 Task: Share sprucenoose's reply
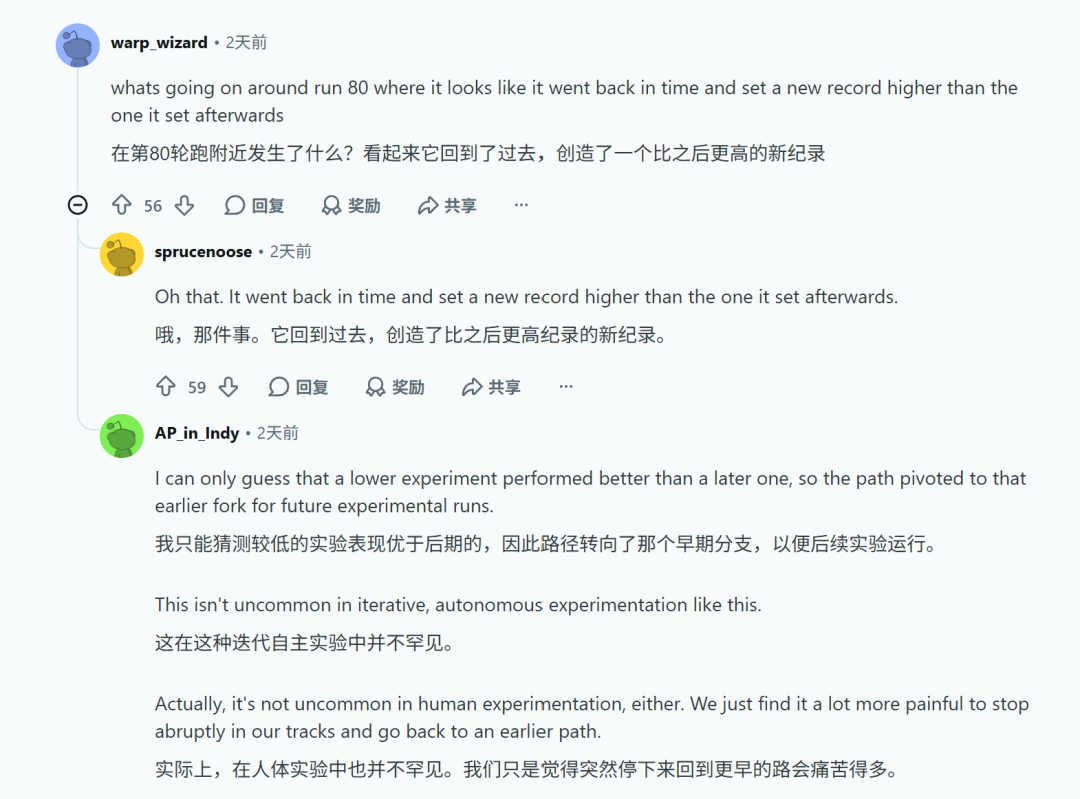(x=491, y=386)
